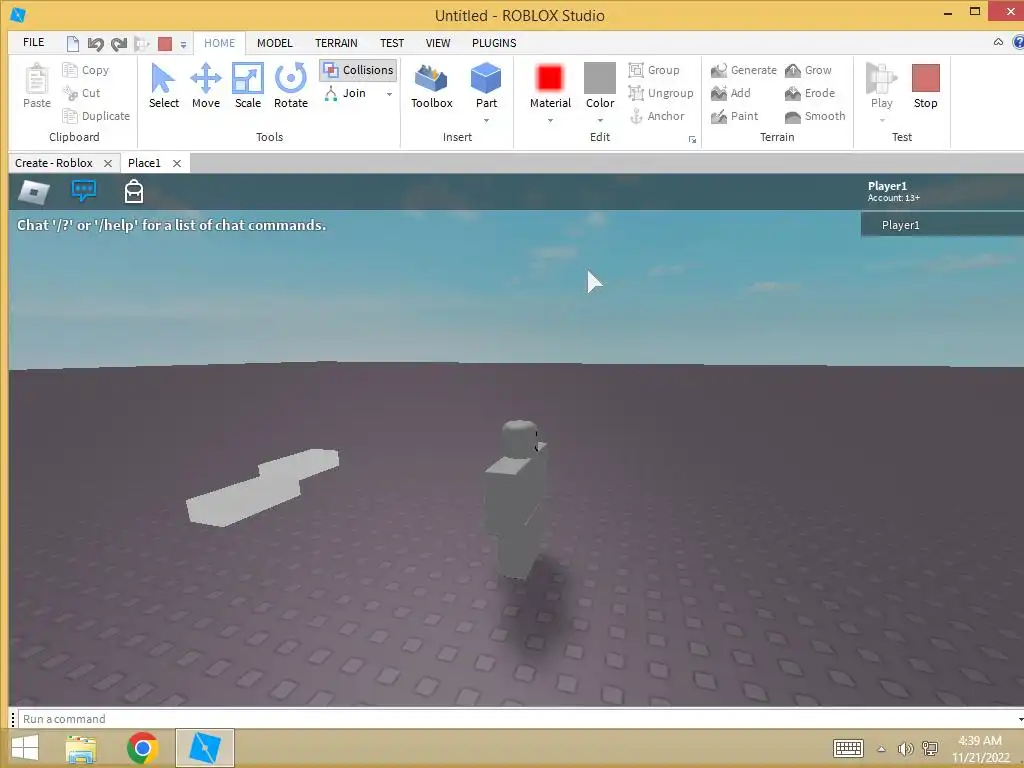
Task: Switch to the TERRAIN ribbon tab
Action: click(x=336, y=43)
